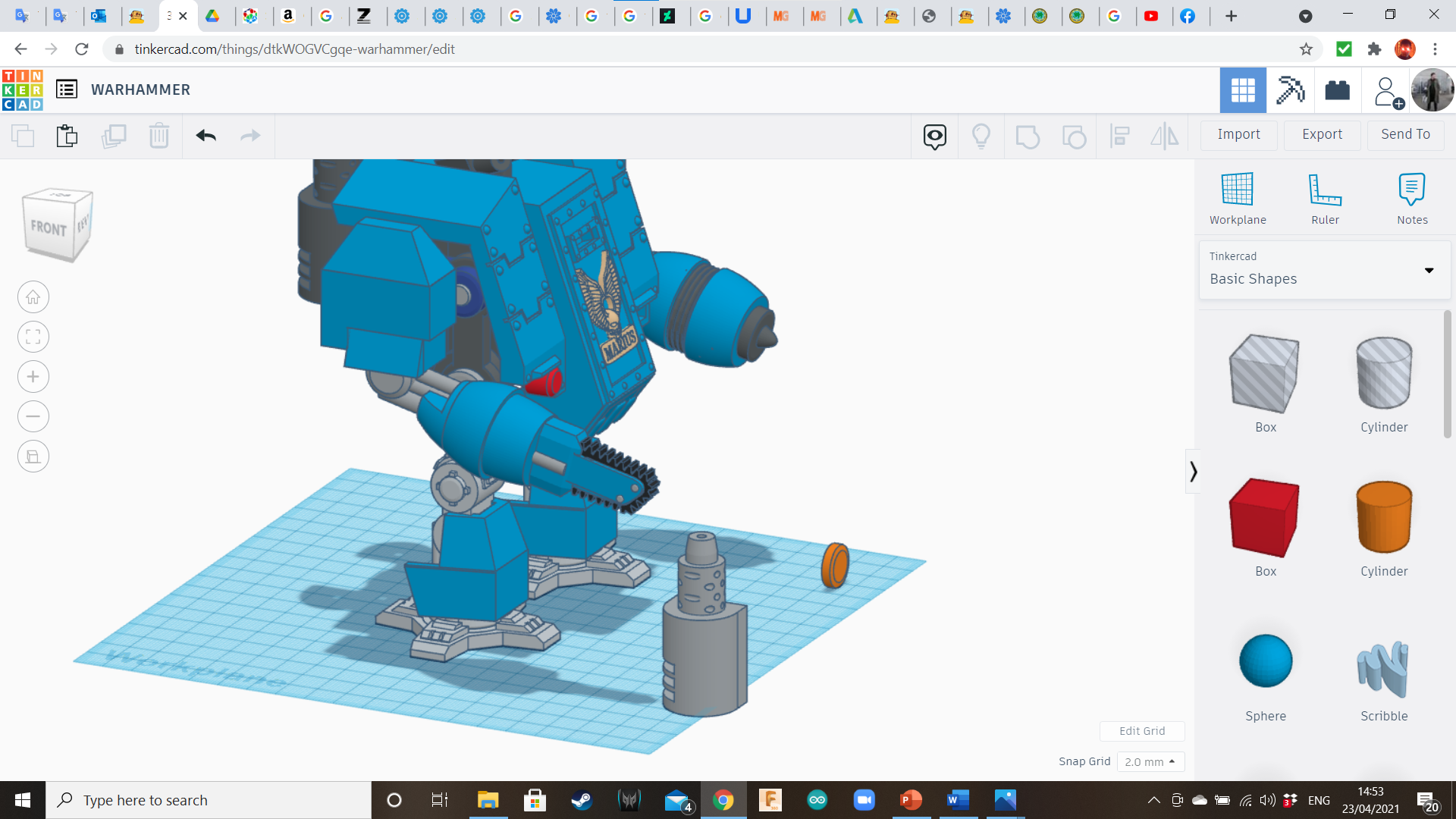Viewport: 1456px width, 819px height.
Task: Toggle Show all visibility eye icon
Action: coord(934,136)
